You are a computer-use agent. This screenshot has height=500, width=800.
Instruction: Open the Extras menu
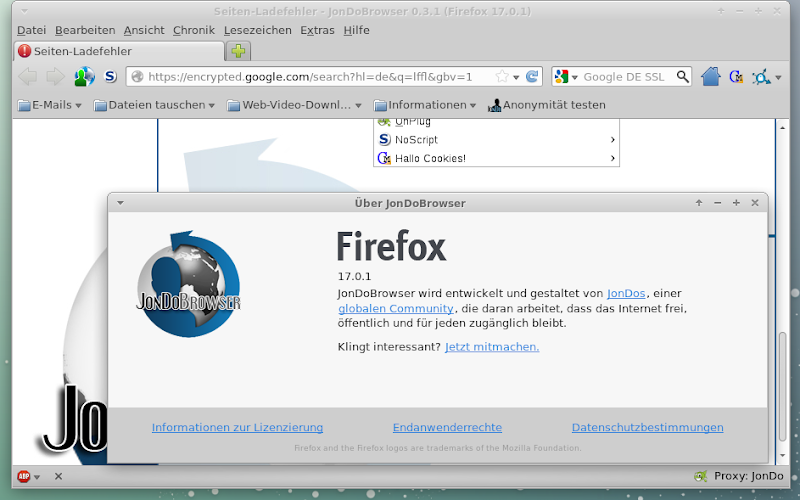tap(317, 30)
